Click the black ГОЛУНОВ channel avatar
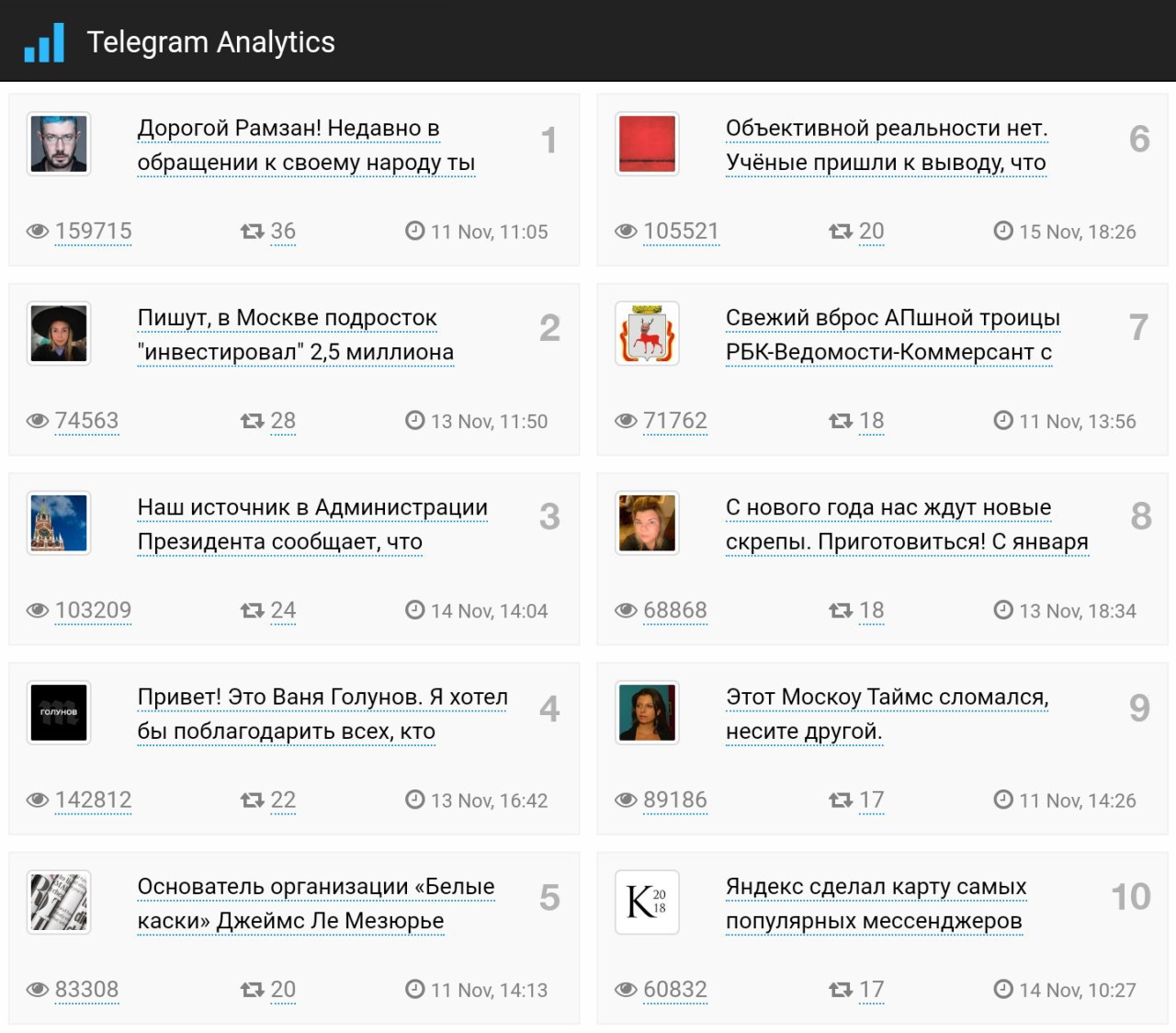 click(x=59, y=712)
